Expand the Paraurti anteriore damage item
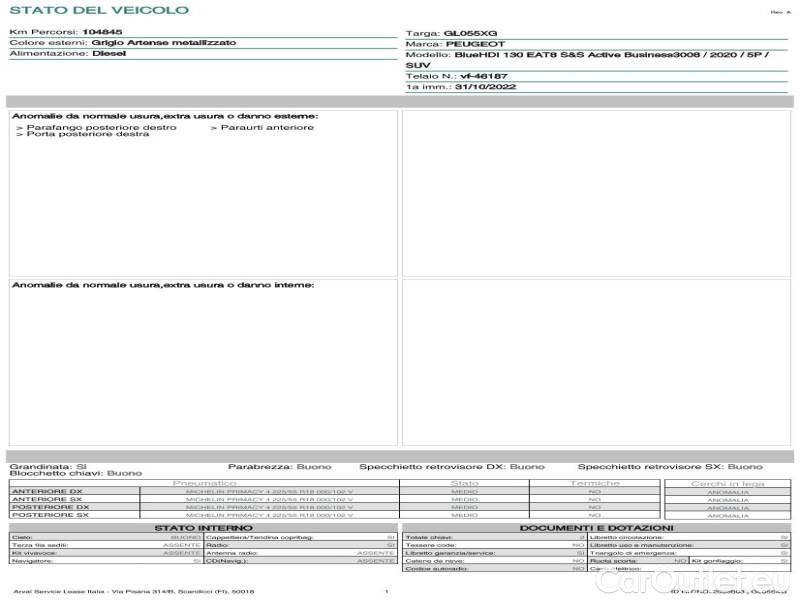This screenshot has width=800, height=600. point(266,127)
